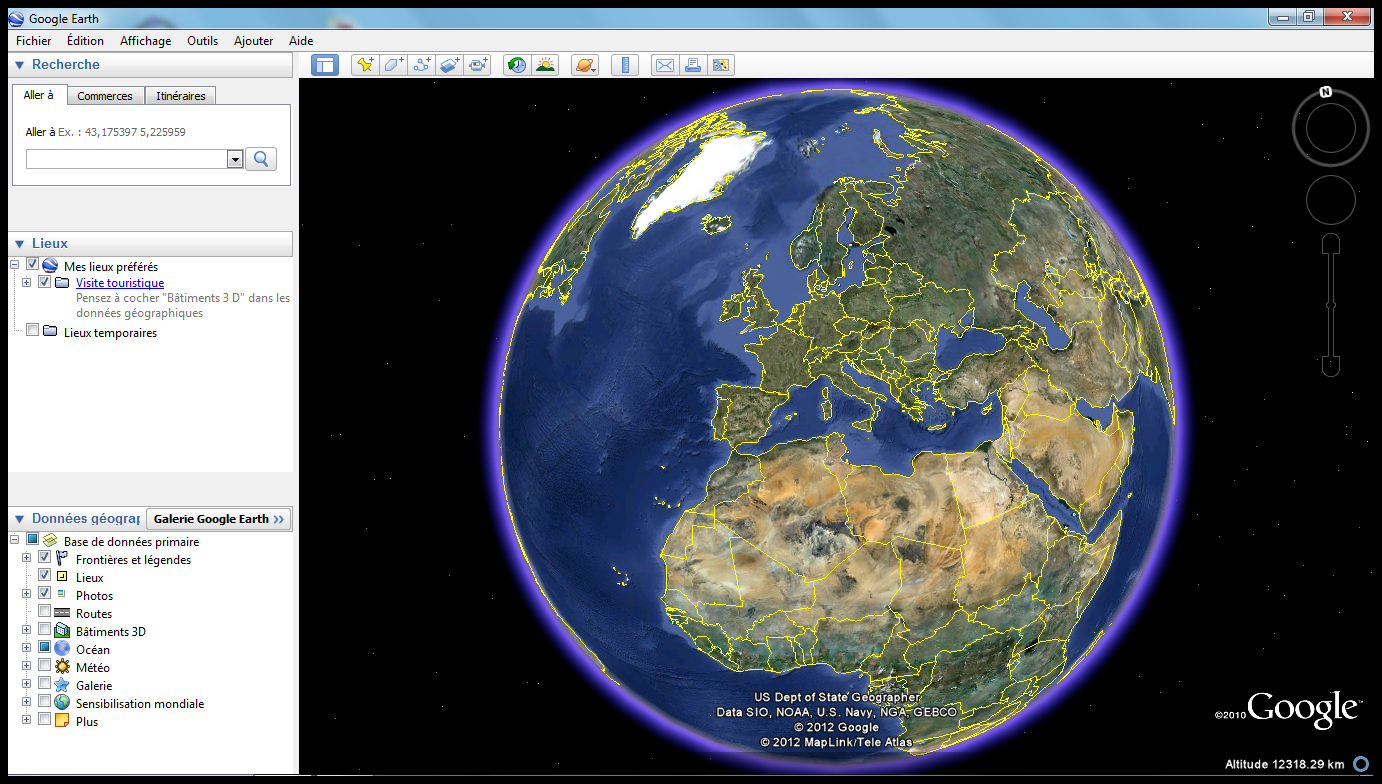Show historical imagery clock icon

click(516, 65)
